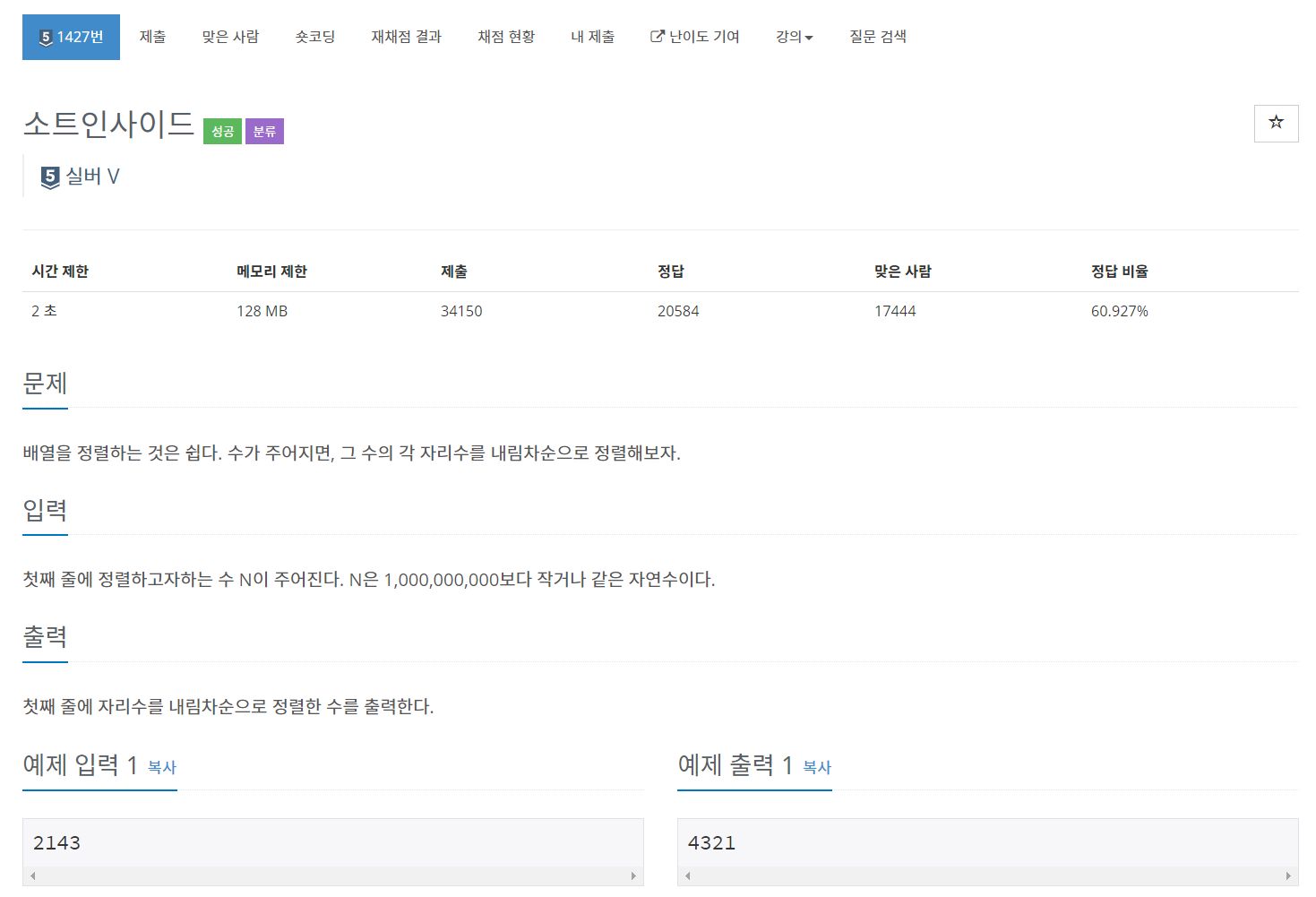Click left arrow of sample output scrollbar
Viewport: 1316px width, 897px height.
point(688,876)
